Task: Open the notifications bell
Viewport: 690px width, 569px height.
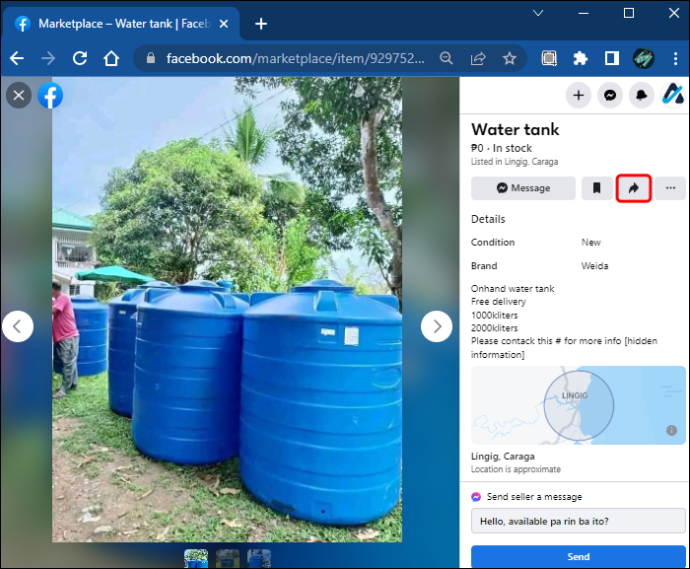Action: click(x=640, y=95)
